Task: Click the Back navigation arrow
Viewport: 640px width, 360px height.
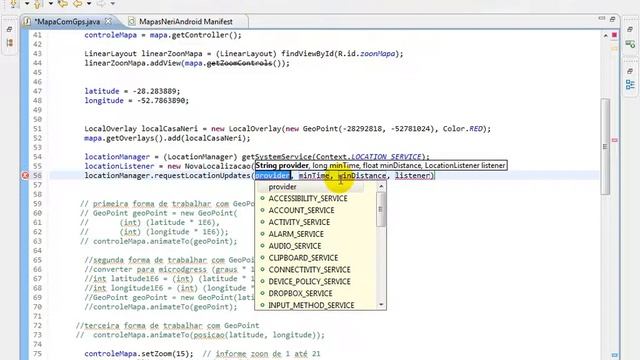Action: (x=77, y=4)
